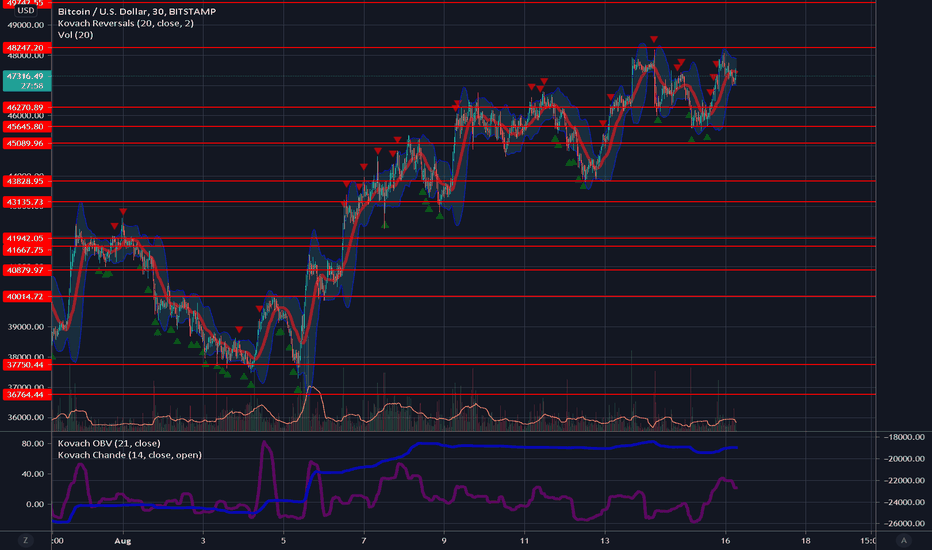The image size is (932, 550).
Task: Click the Aug label on time axis
Action: click(x=122, y=541)
